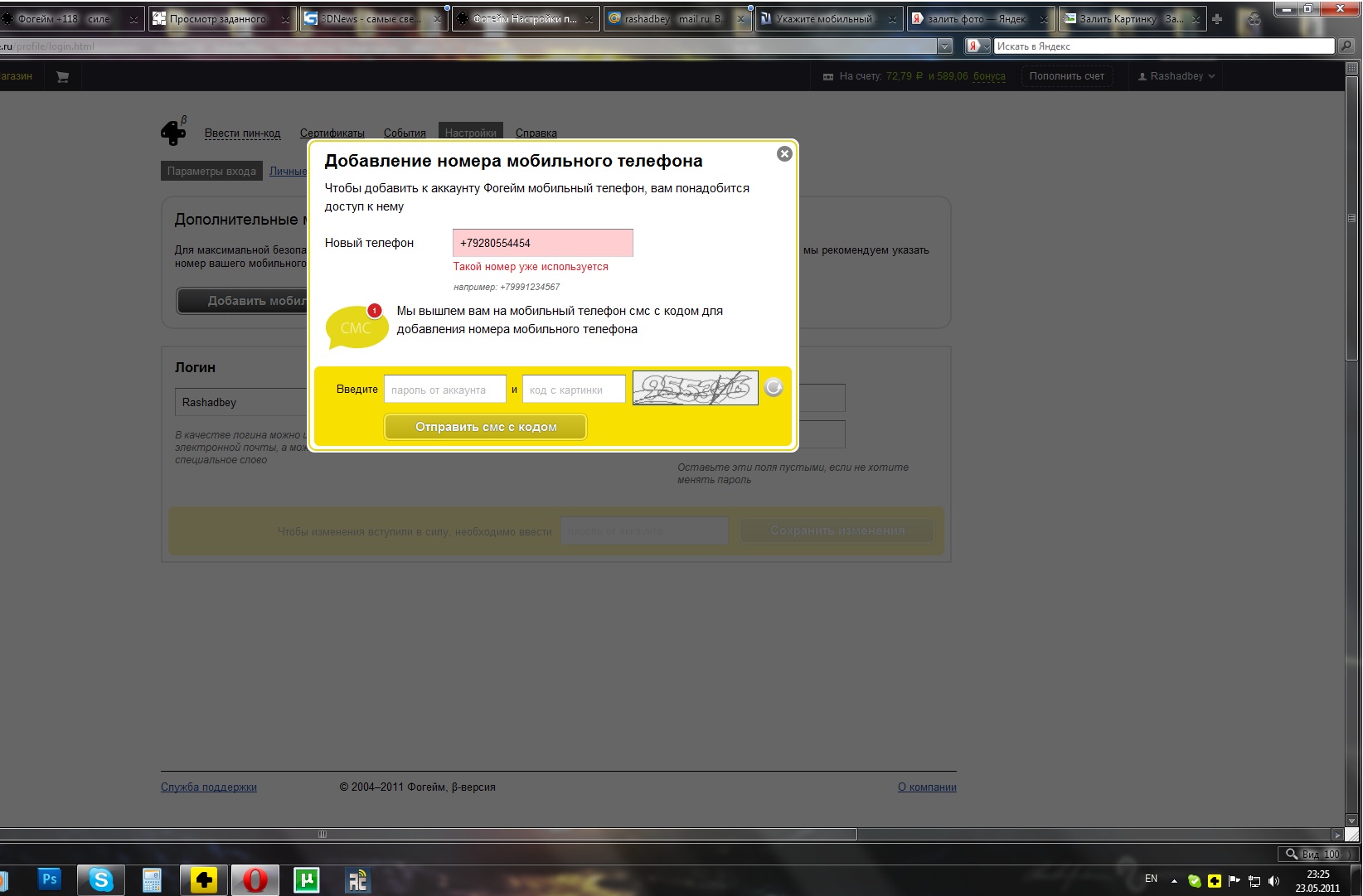This screenshot has width=1363, height=896.
Task: Open Opera from the taskbar
Action: pos(255,879)
